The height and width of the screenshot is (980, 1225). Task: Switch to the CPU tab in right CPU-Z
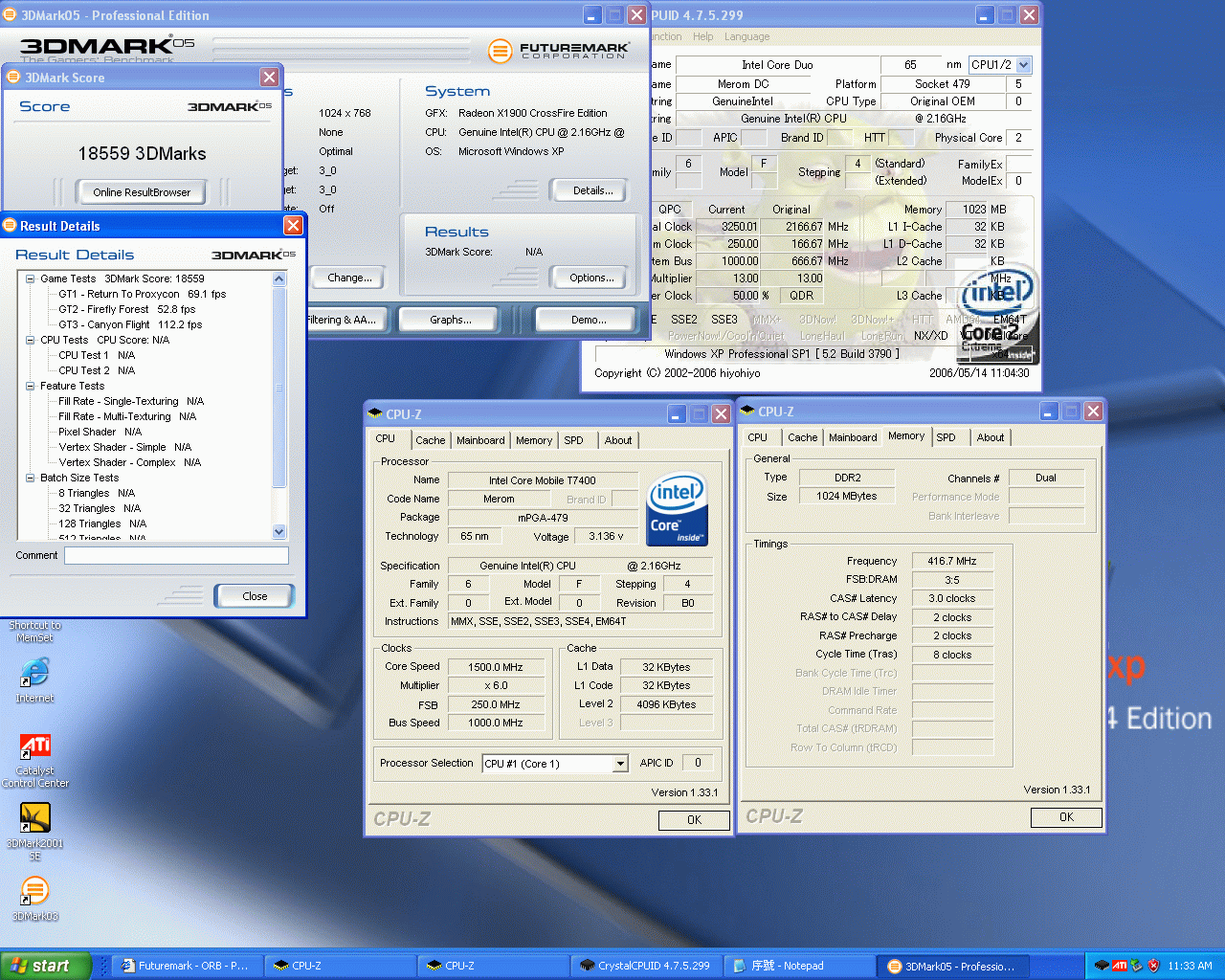(757, 437)
